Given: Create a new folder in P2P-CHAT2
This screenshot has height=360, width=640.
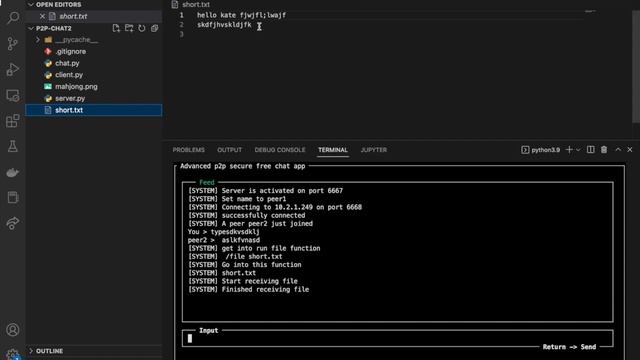Looking at the screenshot, I should 129,28.
